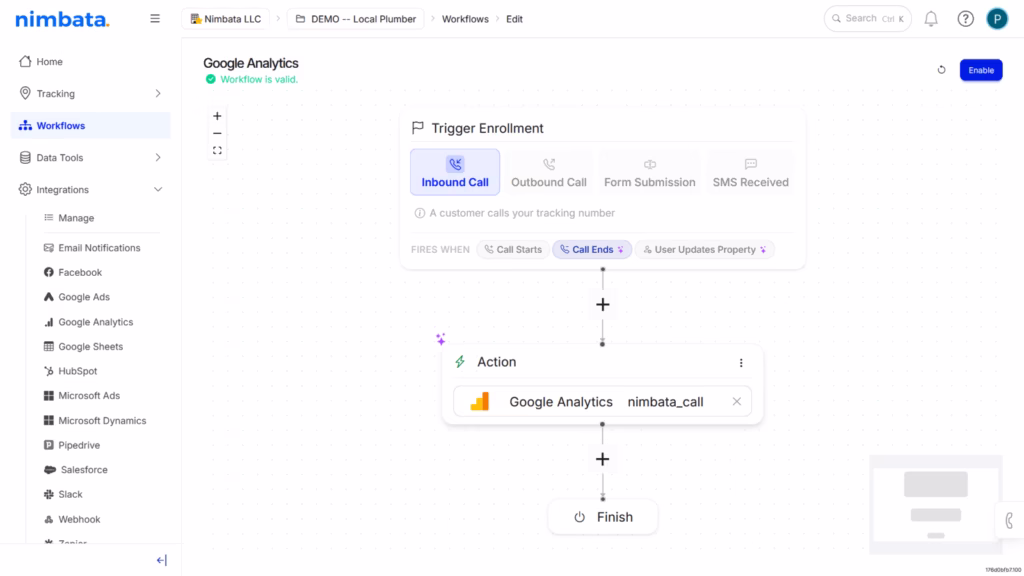The height and width of the screenshot is (576, 1024).
Task: Toggle the hamburger menu icon
Action: (155, 19)
